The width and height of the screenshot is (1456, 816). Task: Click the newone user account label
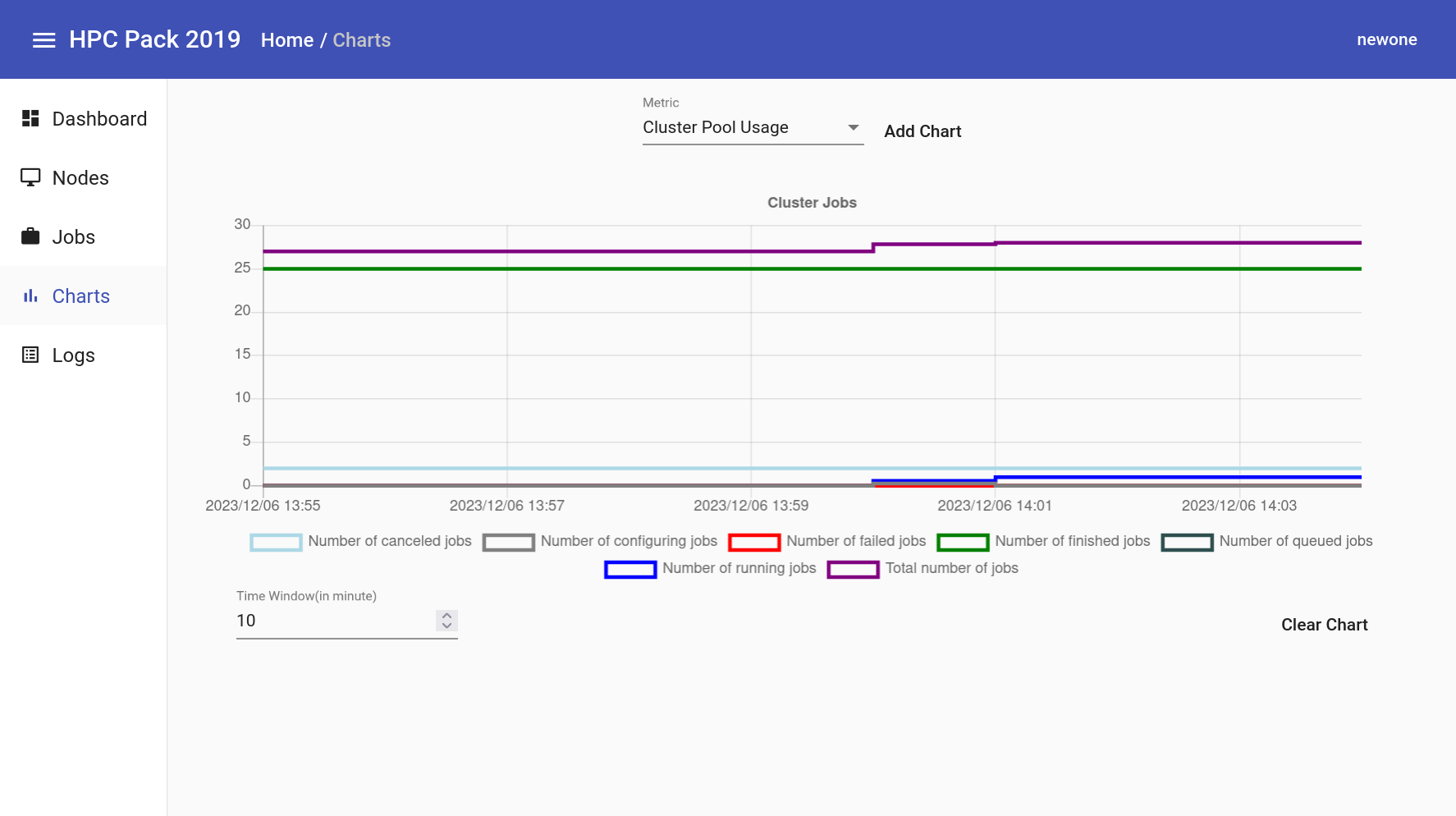pyautogui.click(x=1386, y=39)
